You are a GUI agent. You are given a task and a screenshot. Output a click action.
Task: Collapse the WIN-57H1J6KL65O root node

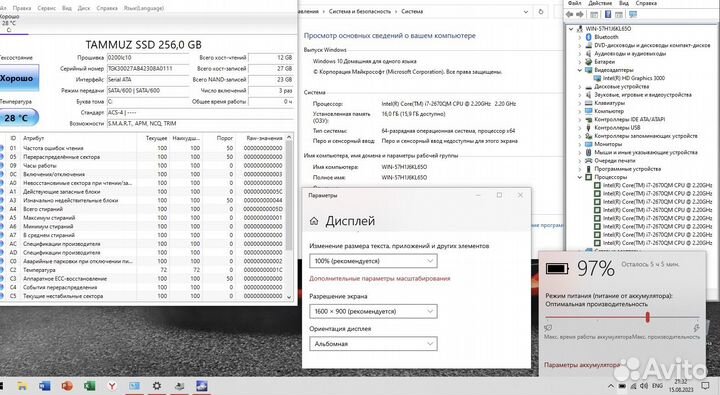point(571,29)
